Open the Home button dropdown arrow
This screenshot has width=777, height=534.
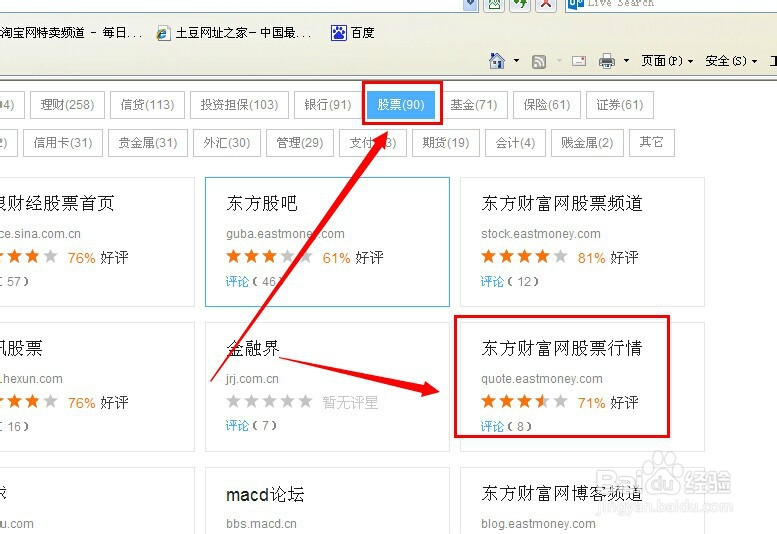(516, 61)
